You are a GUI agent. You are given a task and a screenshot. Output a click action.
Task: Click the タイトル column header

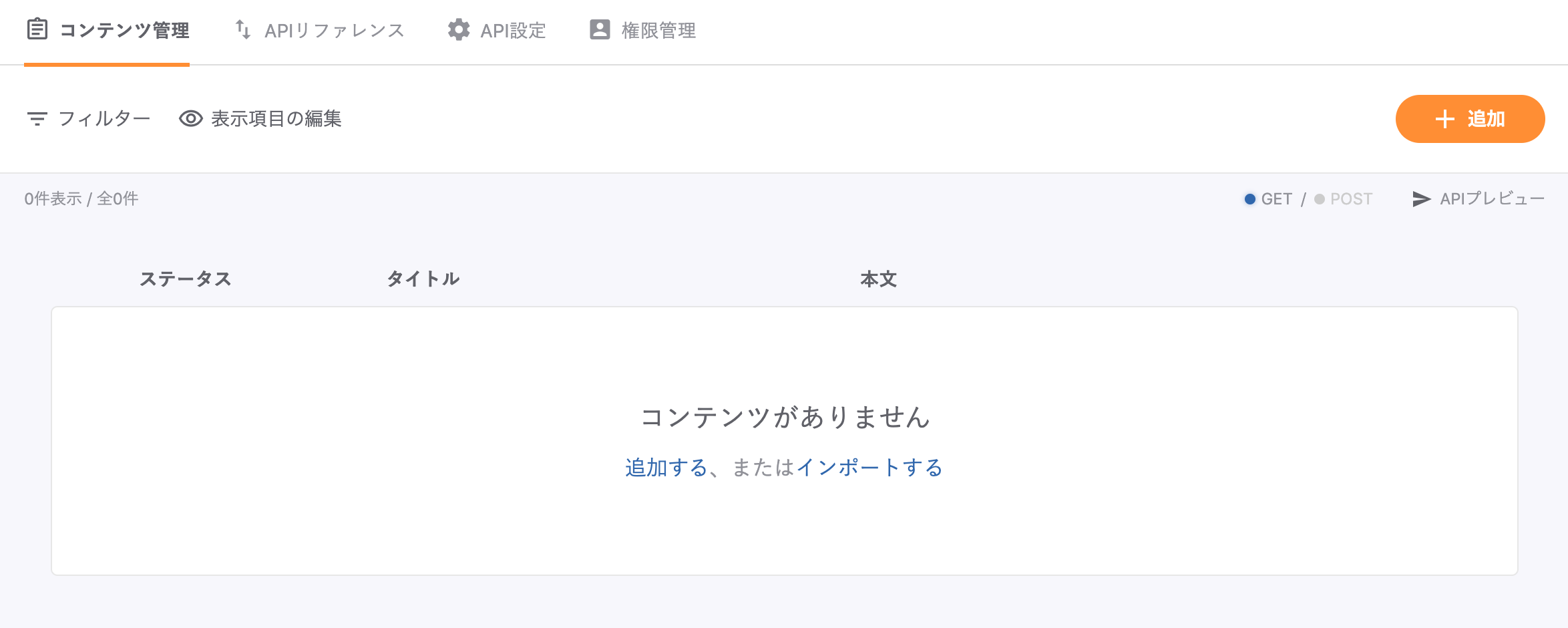(423, 279)
